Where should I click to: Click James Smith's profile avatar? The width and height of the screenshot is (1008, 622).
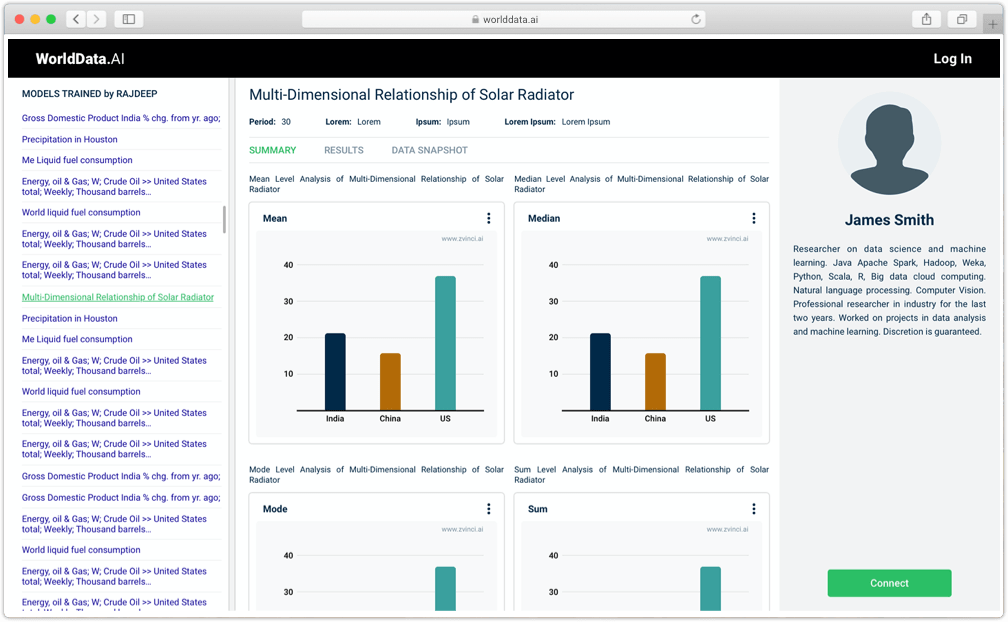889,143
